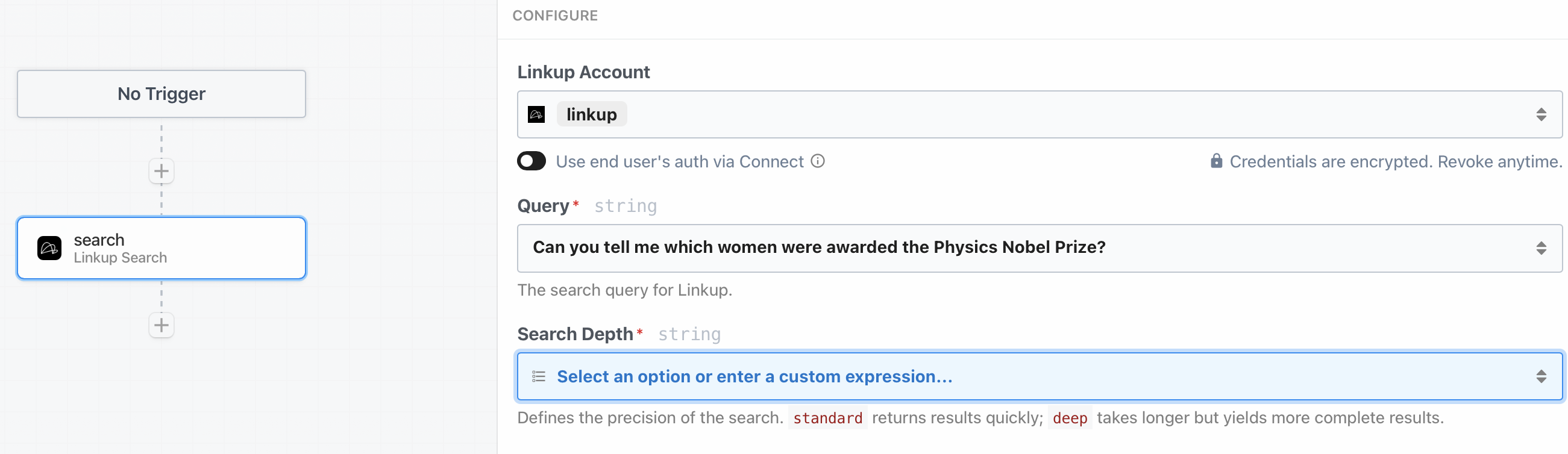Click the Credentials are encrypted text
The image size is (1568, 454).
click(x=1395, y=161)
